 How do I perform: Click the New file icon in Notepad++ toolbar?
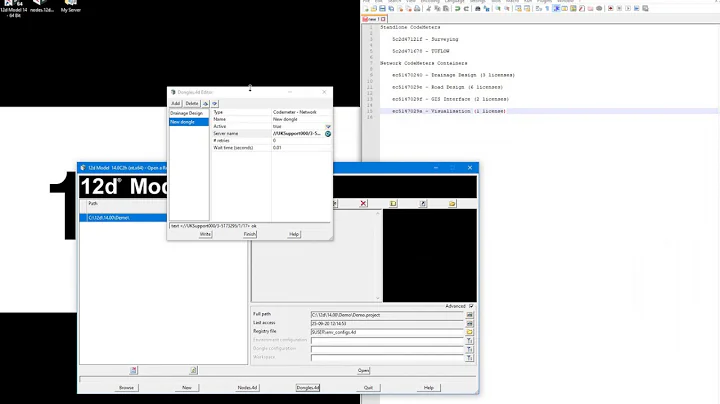366,9
